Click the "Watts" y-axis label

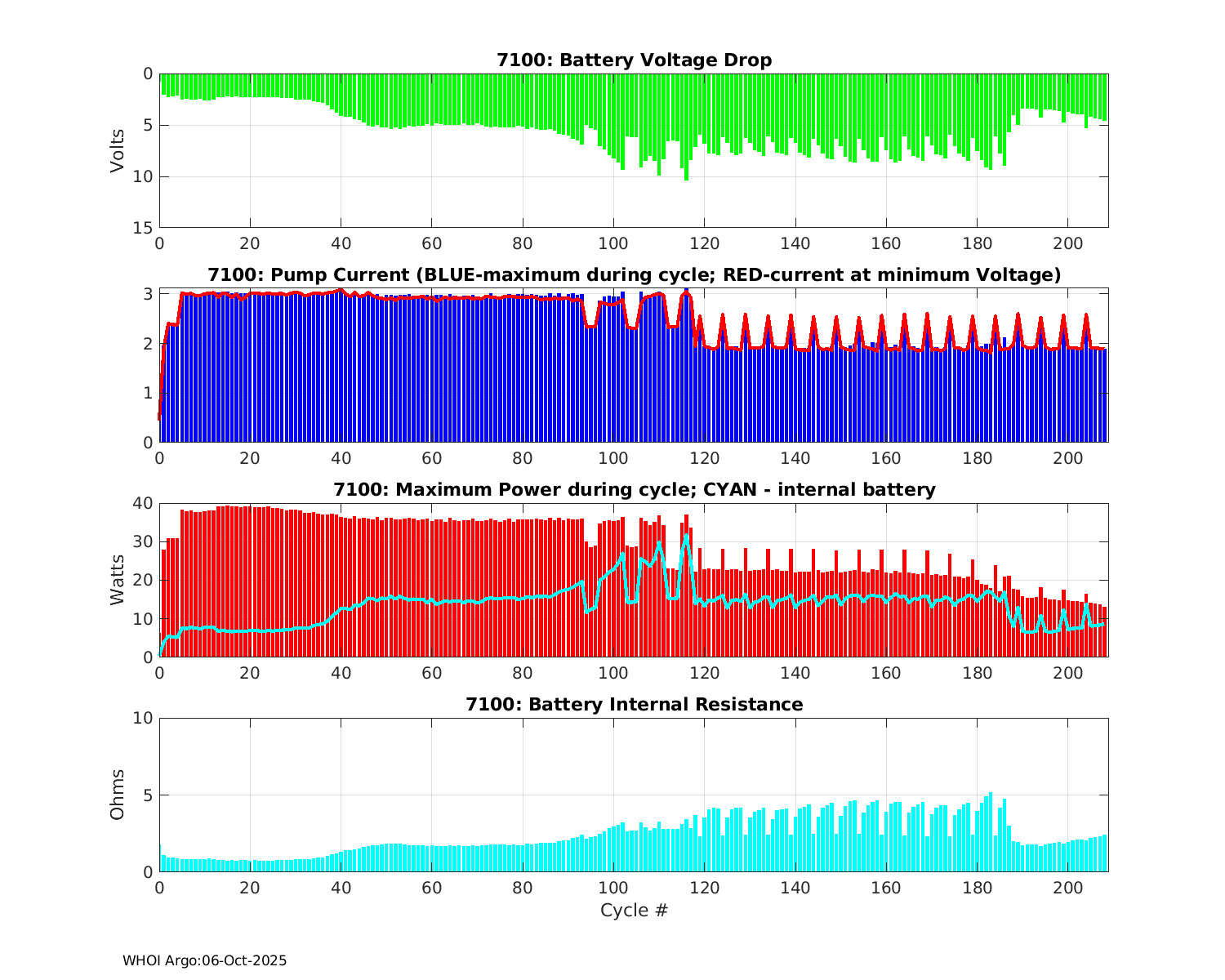[118, 580]
